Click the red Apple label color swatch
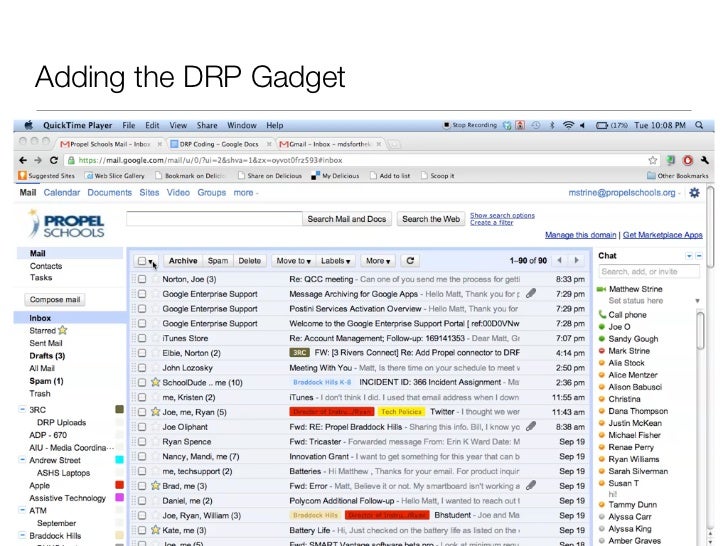The image size is (728, 546). (x=119, y=485)
